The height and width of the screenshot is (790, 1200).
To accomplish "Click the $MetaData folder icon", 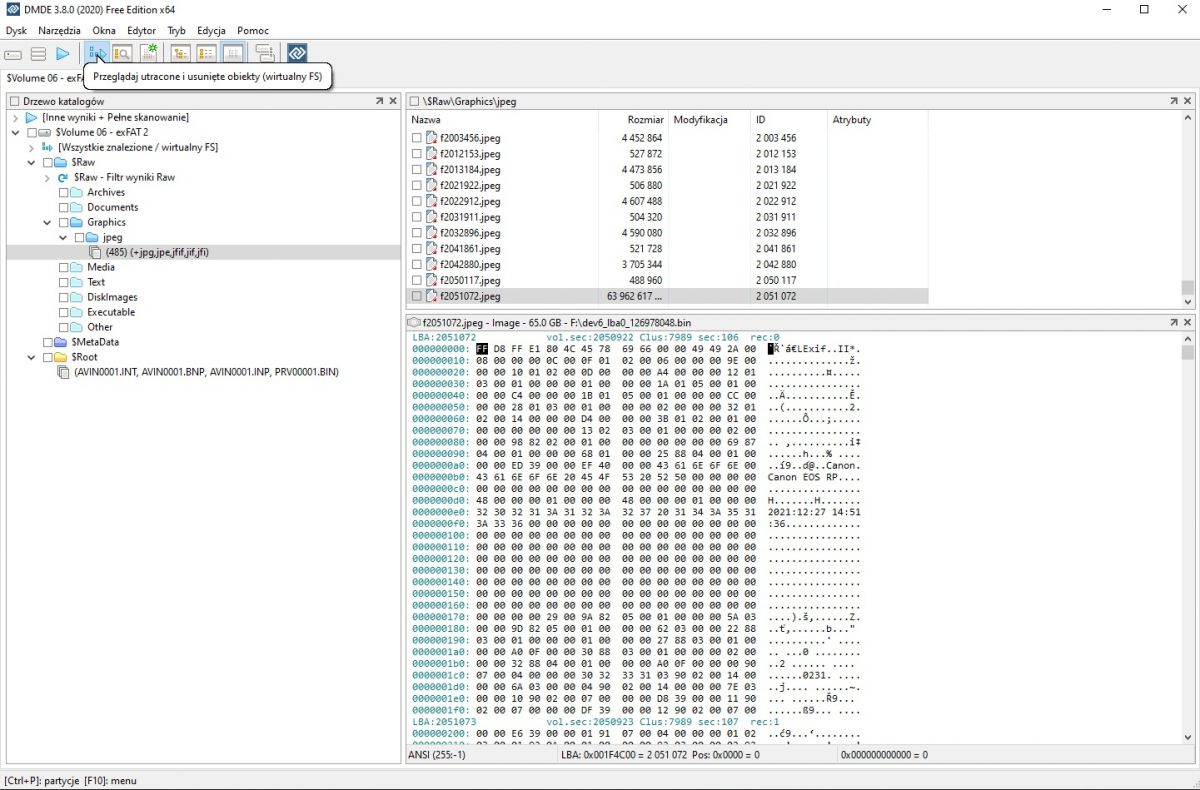I will (62, 342).
